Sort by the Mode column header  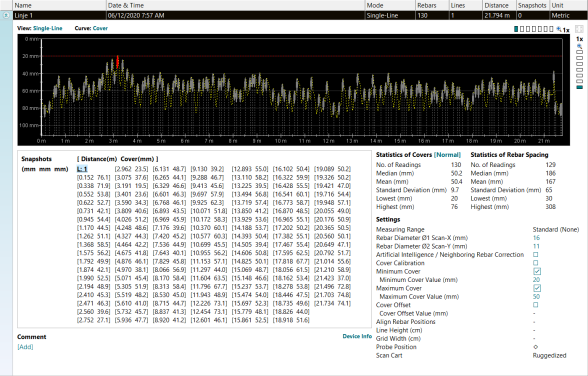tap(390, 5)
